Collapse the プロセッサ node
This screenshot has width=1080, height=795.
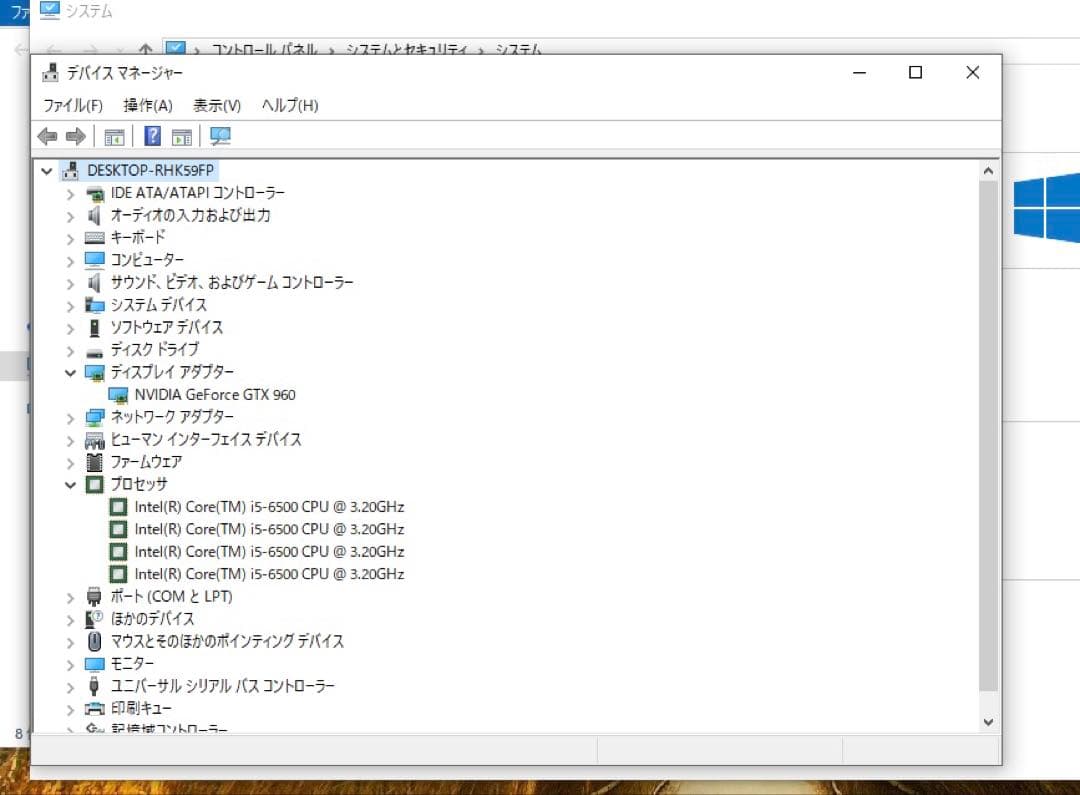click(x=70, y=485)
